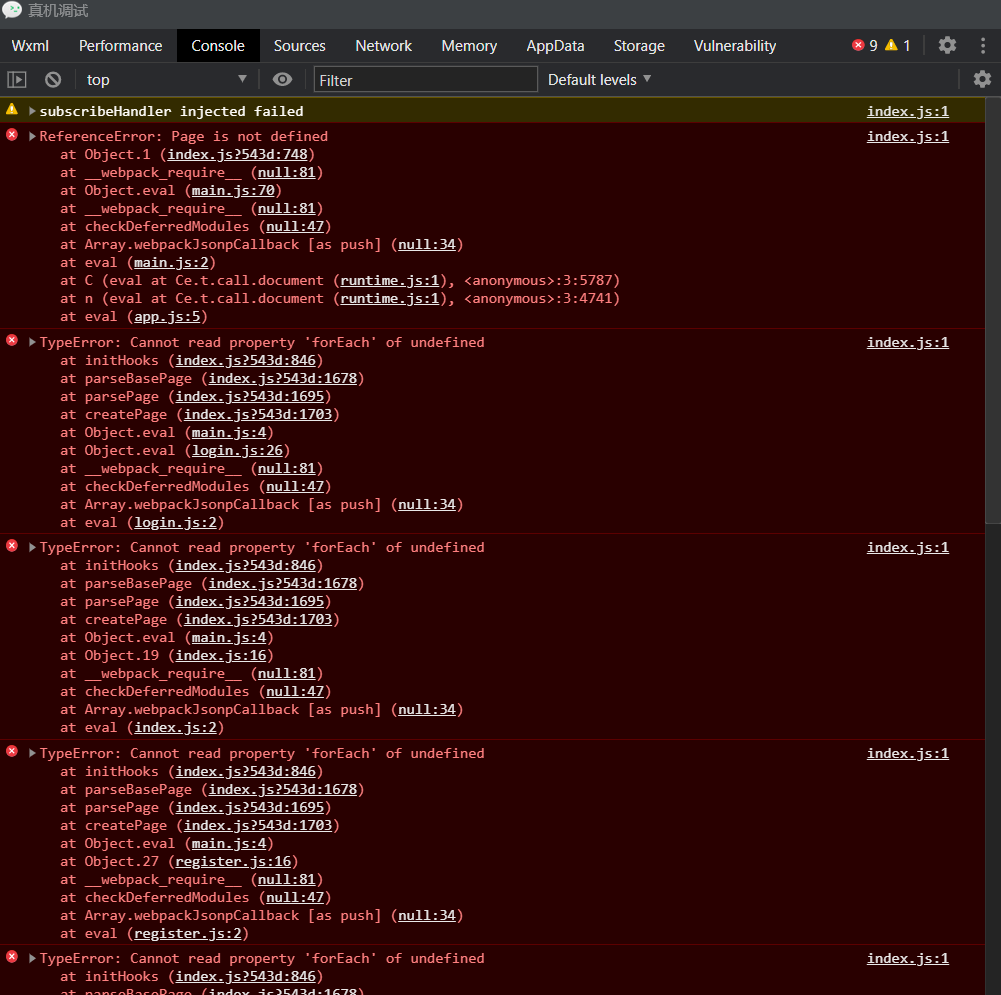Open the login.js:26 stack link
The height and width of the screenshot is (995, 1001).
tap(237, 451)
